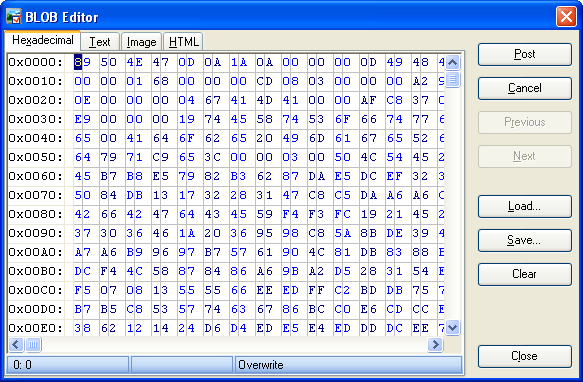Select byte 59 in row 0x0080
Viewport: 583px width, 382px height.
point(264,214)
